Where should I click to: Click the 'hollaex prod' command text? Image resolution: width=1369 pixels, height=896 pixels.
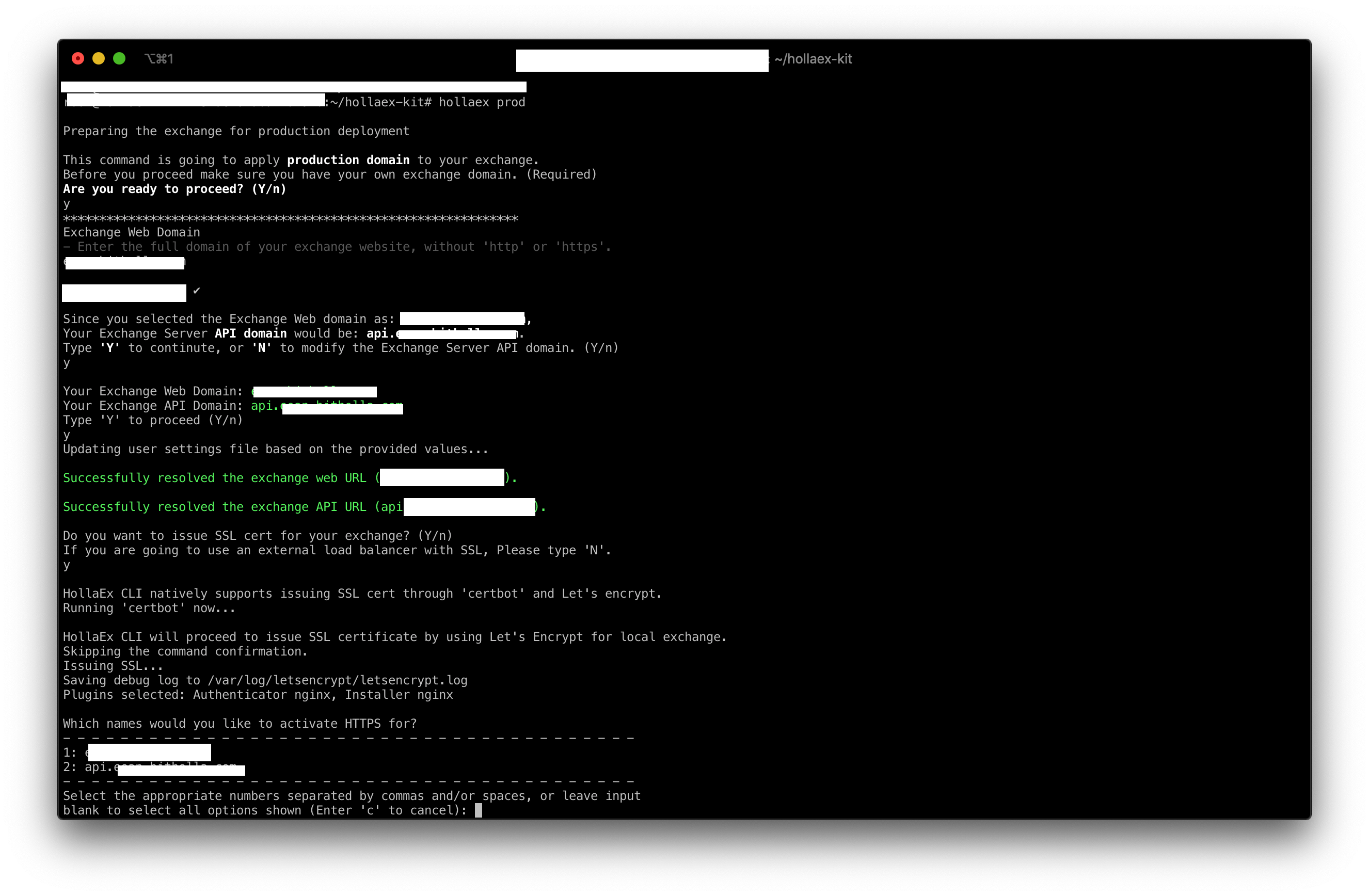(x=482, y=102)
